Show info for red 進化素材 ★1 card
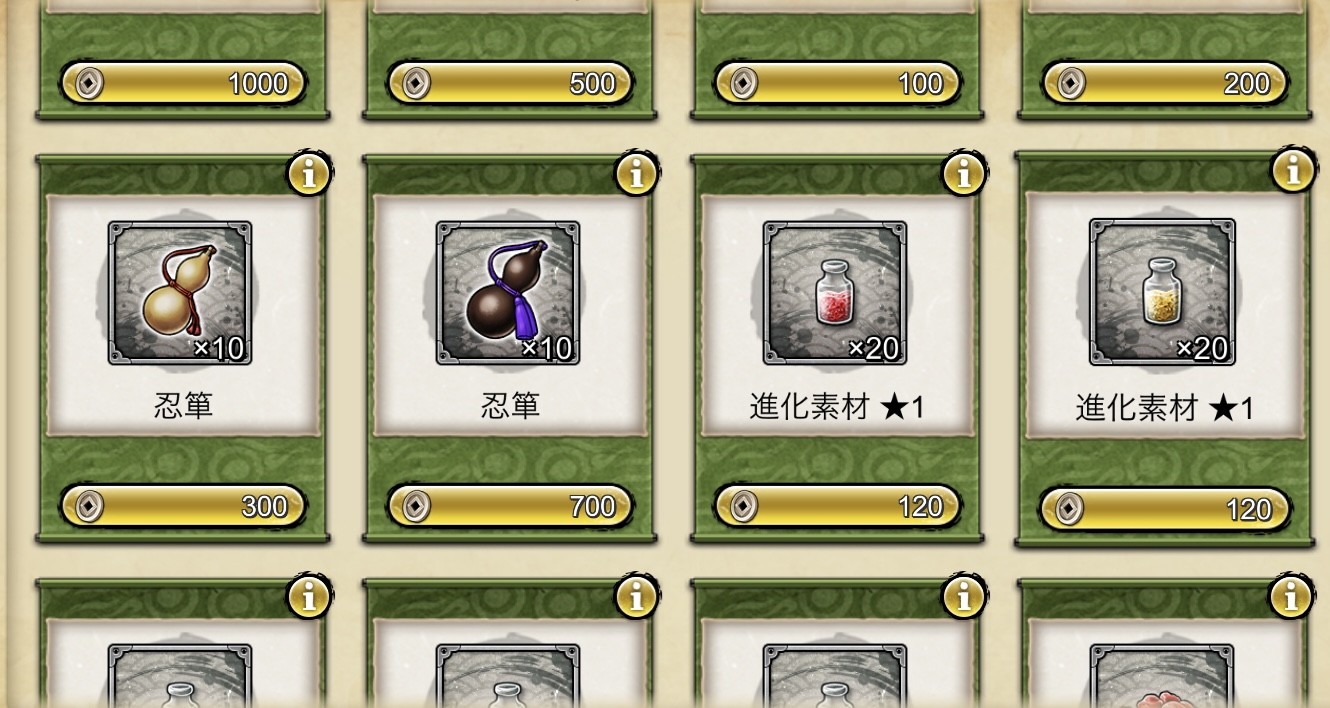Viewport: 1330px width, 708px height. 964,174
